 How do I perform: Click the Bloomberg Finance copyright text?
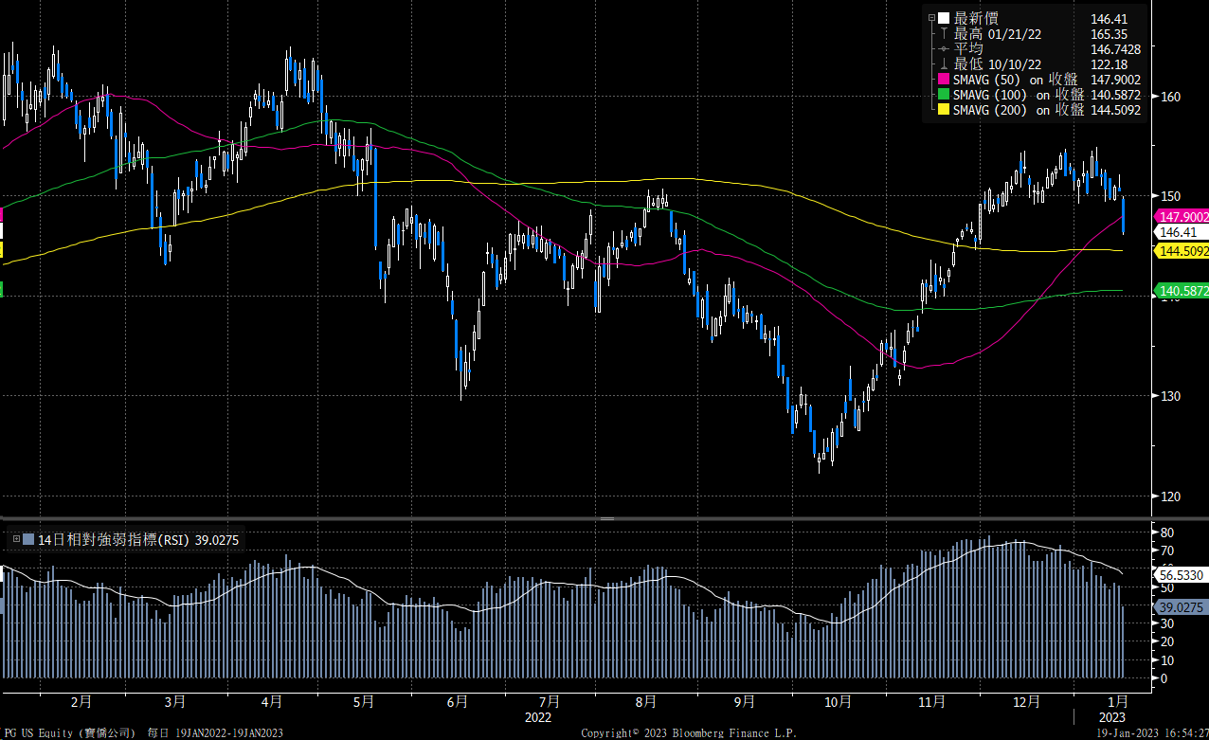tap(688, 731)
